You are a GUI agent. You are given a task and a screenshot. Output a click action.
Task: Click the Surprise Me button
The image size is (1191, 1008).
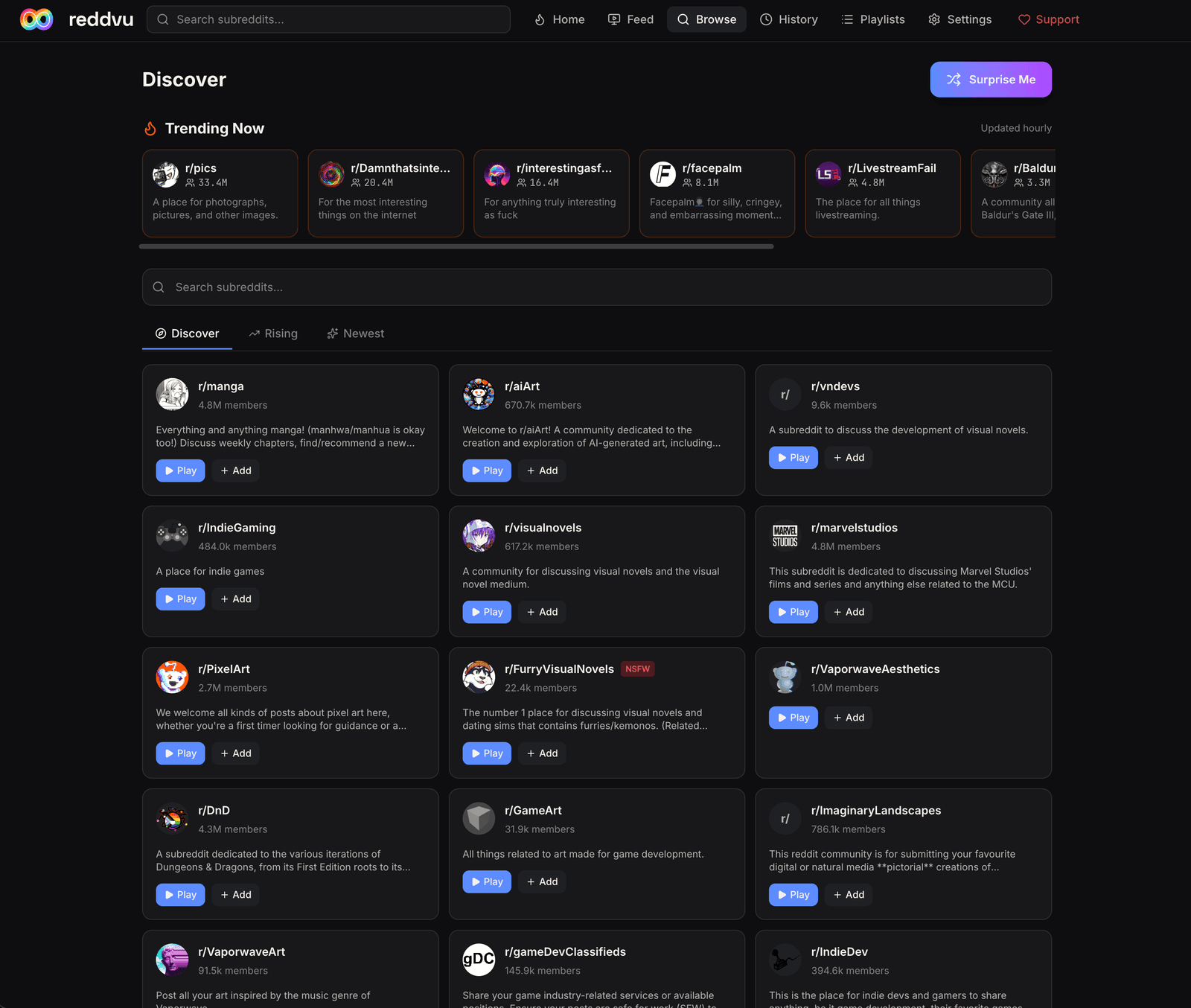click(x=991, y=80)
